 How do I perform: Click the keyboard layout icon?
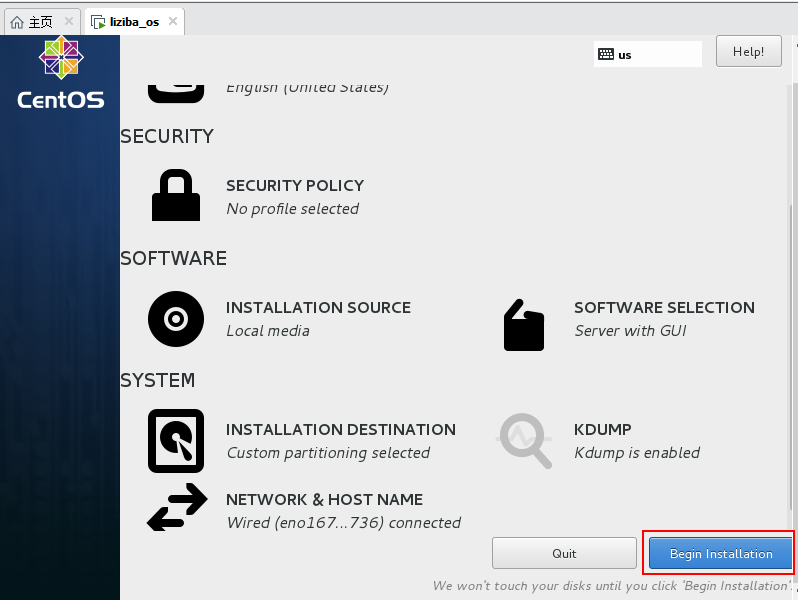click(605, 55)
